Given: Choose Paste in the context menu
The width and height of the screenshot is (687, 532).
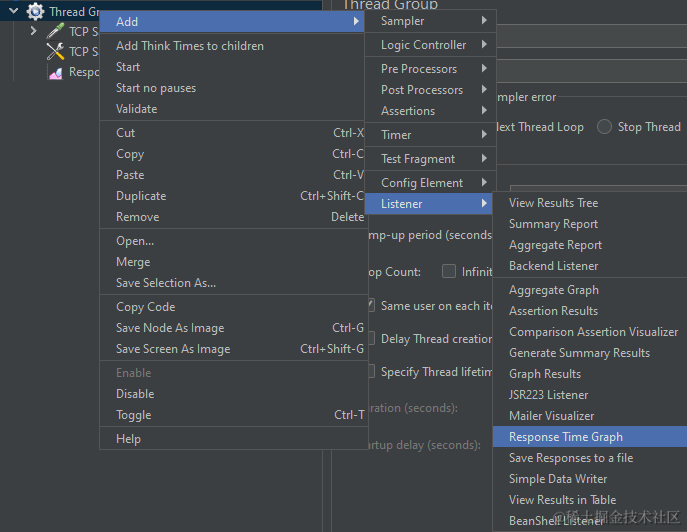Looking at the screenshot, I should [232, 175].
